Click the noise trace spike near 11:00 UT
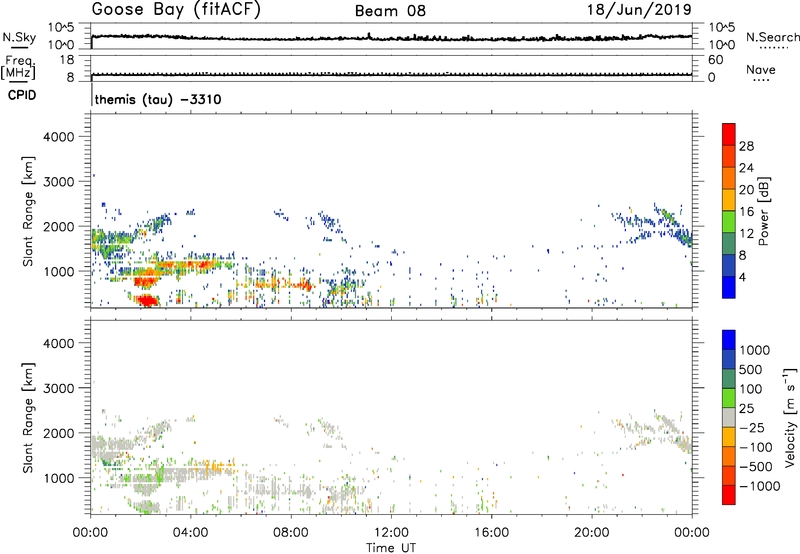This screenshot has height=554, width=800. pos(368,35)
